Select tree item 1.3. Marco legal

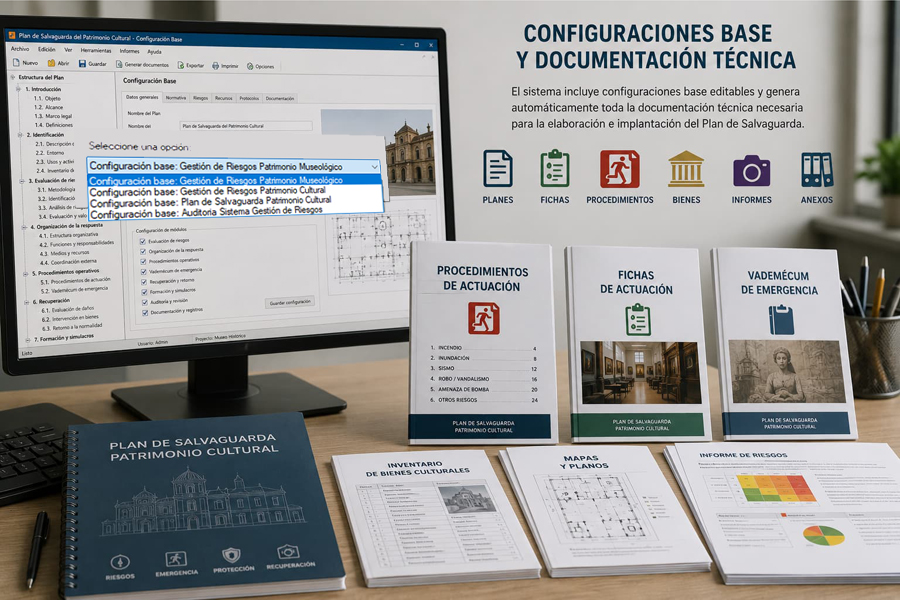53,116
